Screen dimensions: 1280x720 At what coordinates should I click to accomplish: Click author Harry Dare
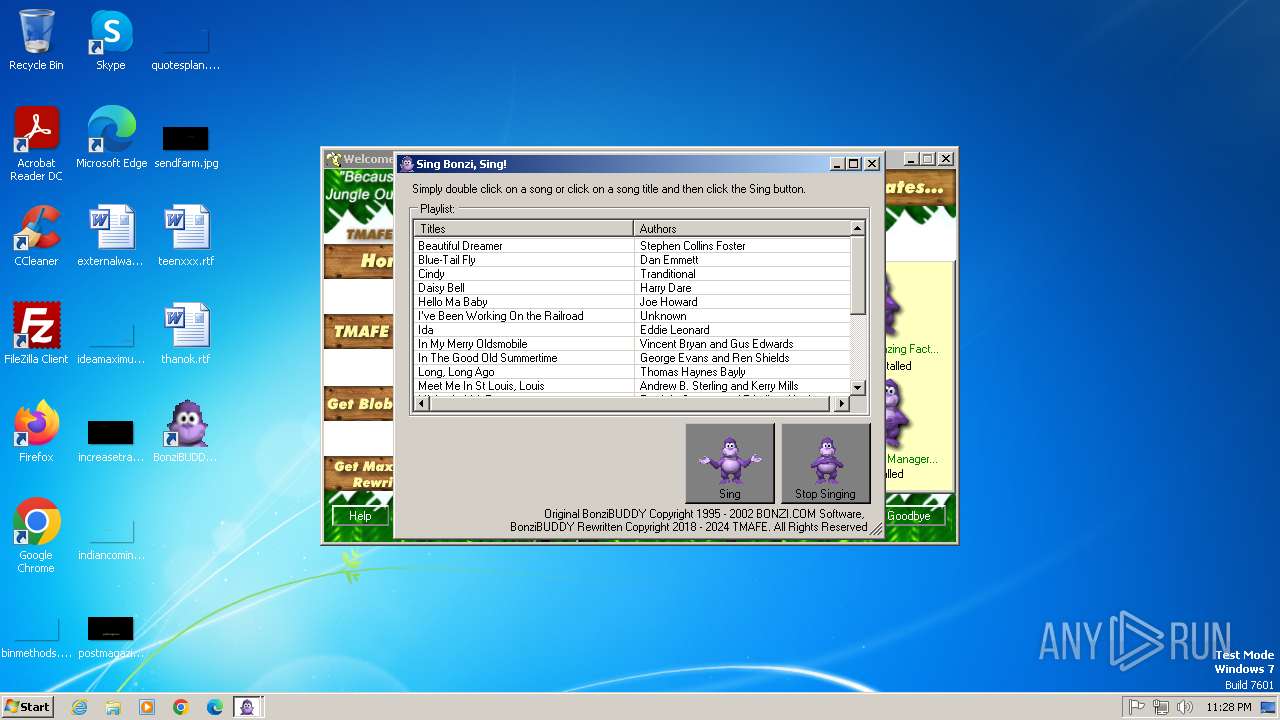[665, 288]
